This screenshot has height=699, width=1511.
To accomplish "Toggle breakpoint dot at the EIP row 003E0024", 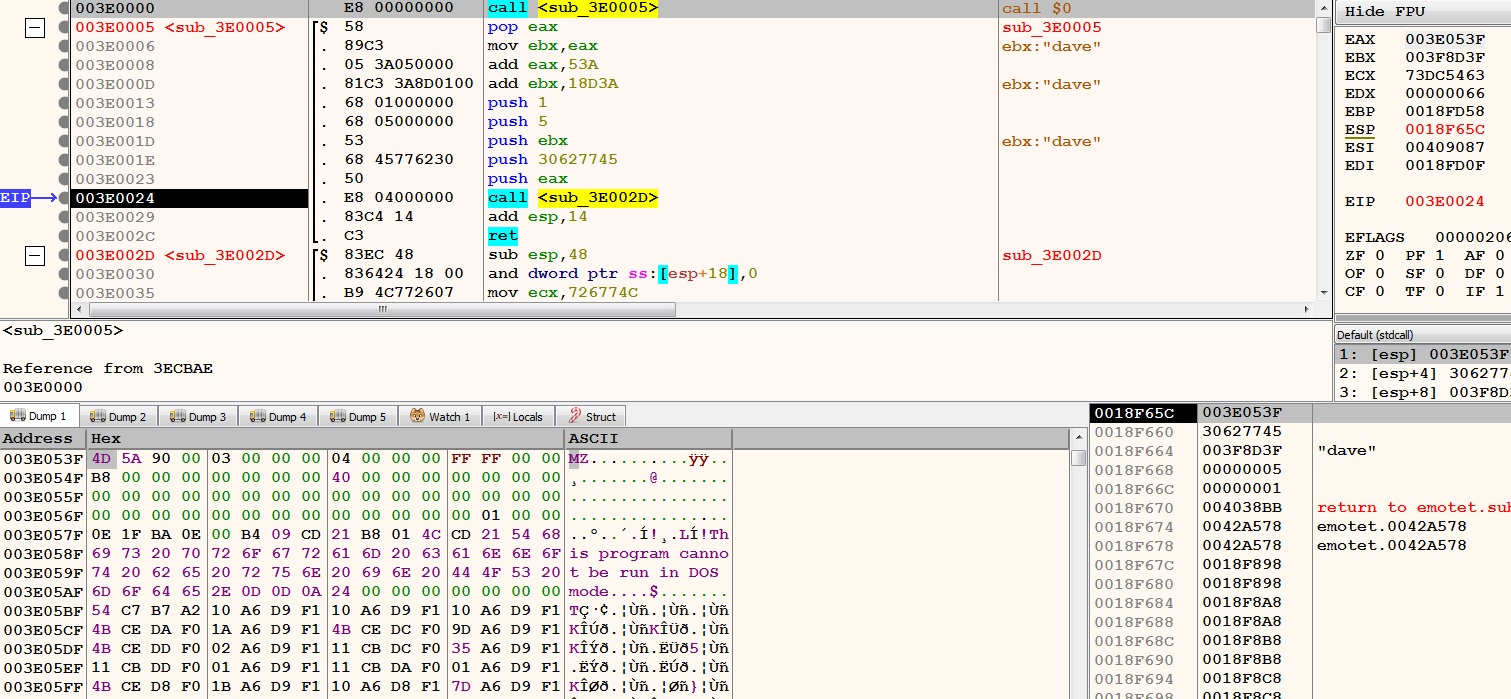I will tap(64, 198).
